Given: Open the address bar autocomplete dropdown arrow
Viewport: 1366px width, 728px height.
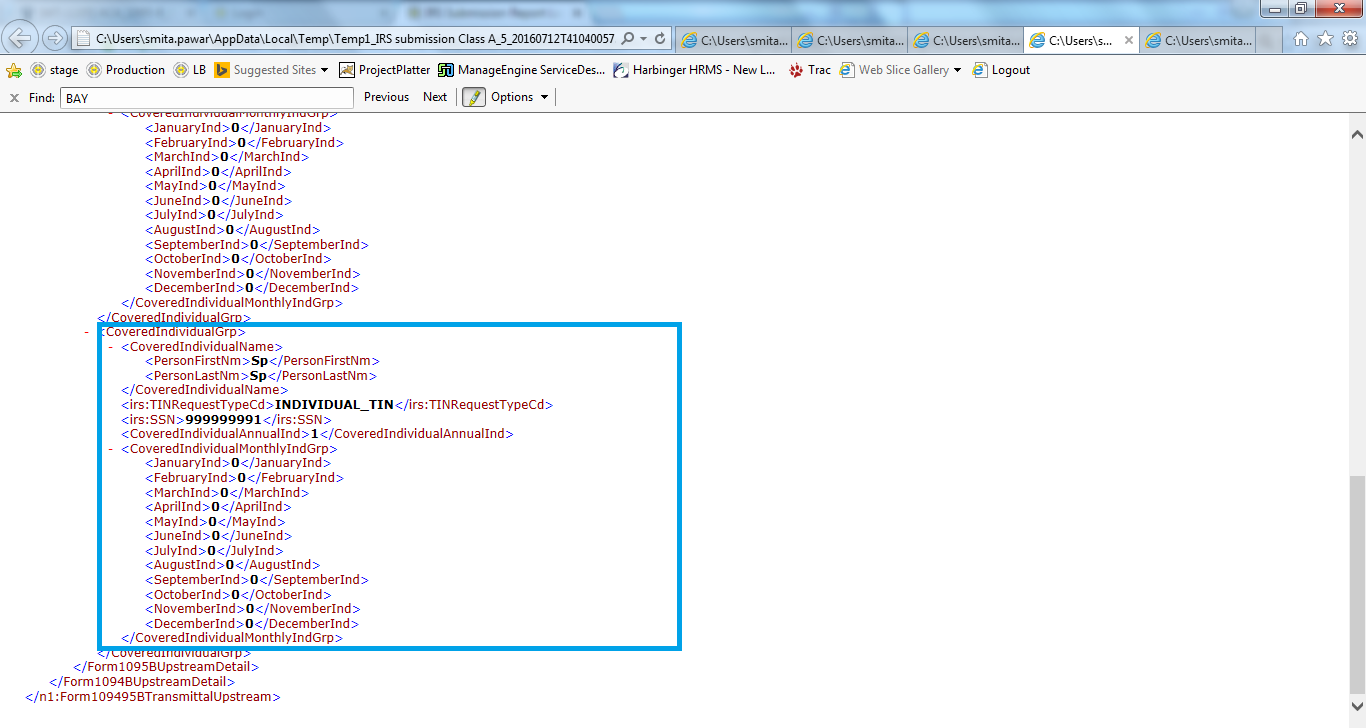Looking at the screenshot, I should [643, 39].
